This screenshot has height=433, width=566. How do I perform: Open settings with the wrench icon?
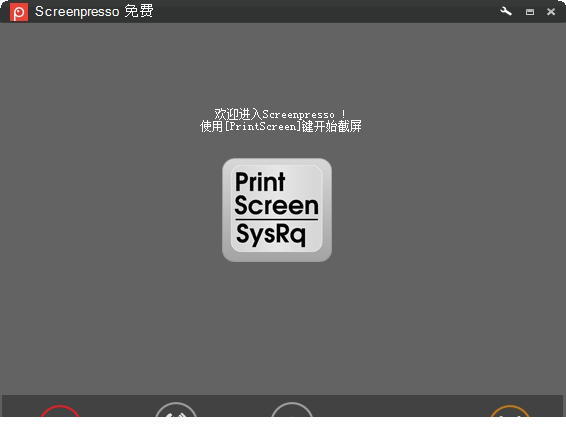(506, 12)
